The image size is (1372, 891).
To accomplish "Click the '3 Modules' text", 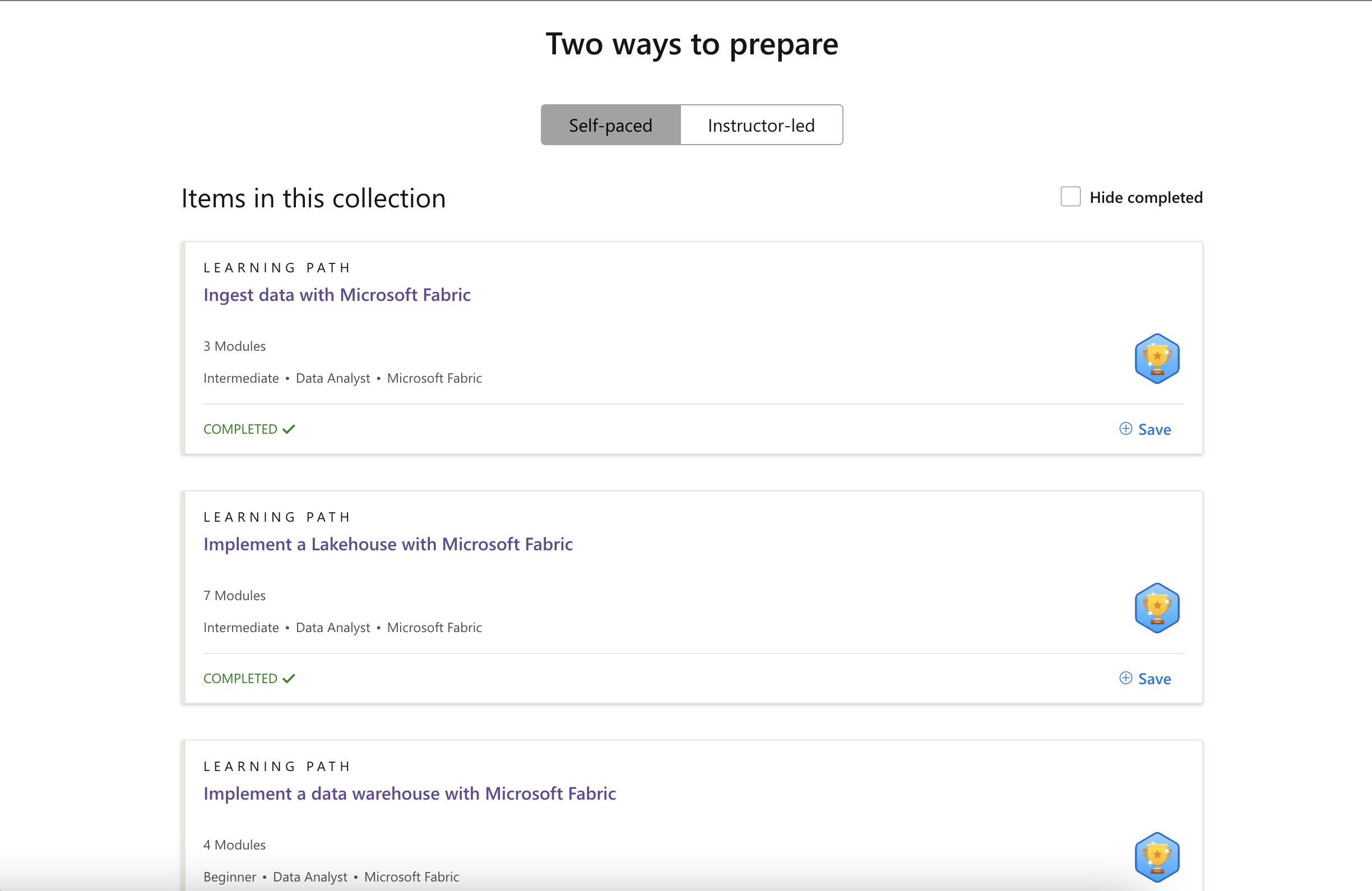I will point(235,346).
